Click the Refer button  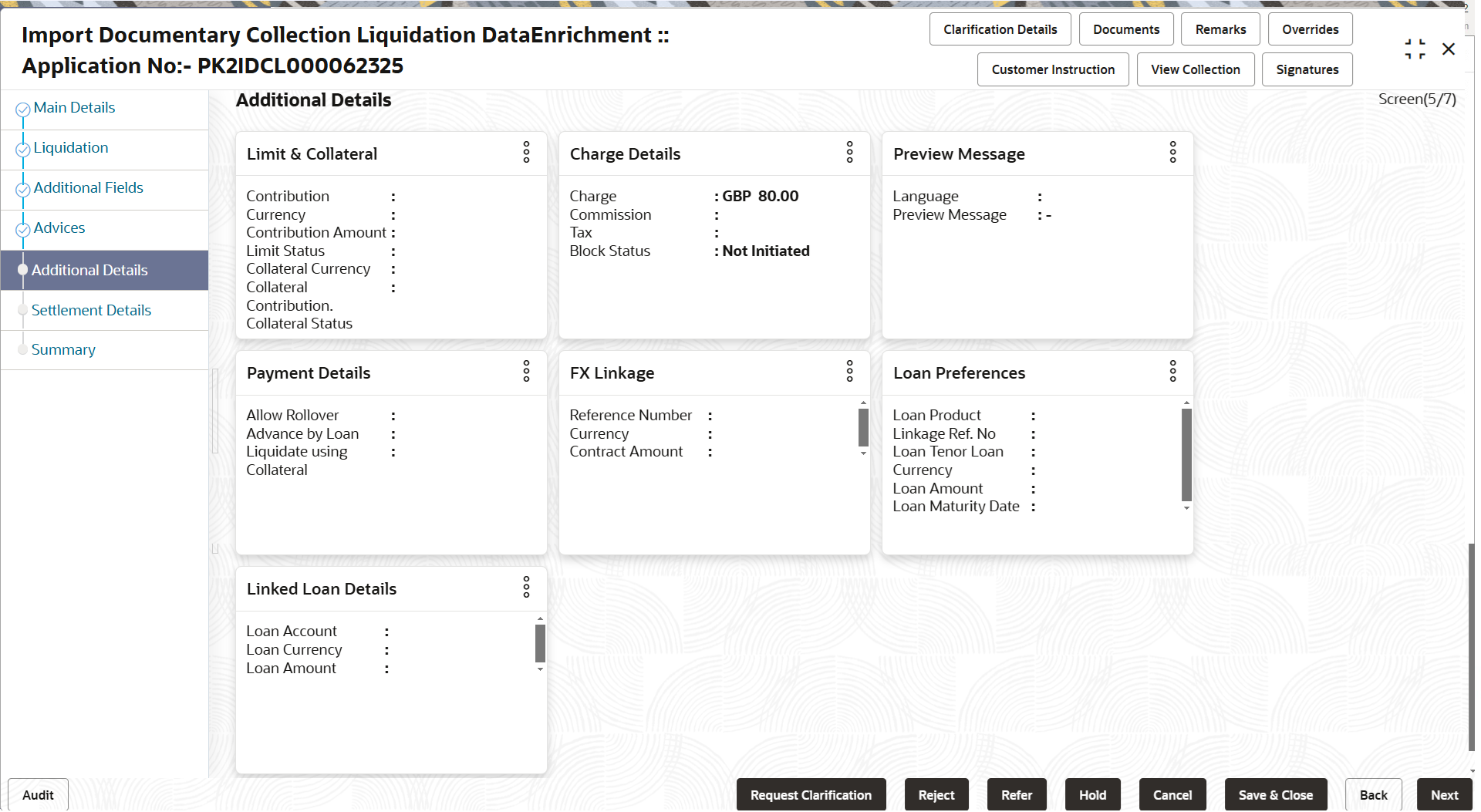(1017, 795)
